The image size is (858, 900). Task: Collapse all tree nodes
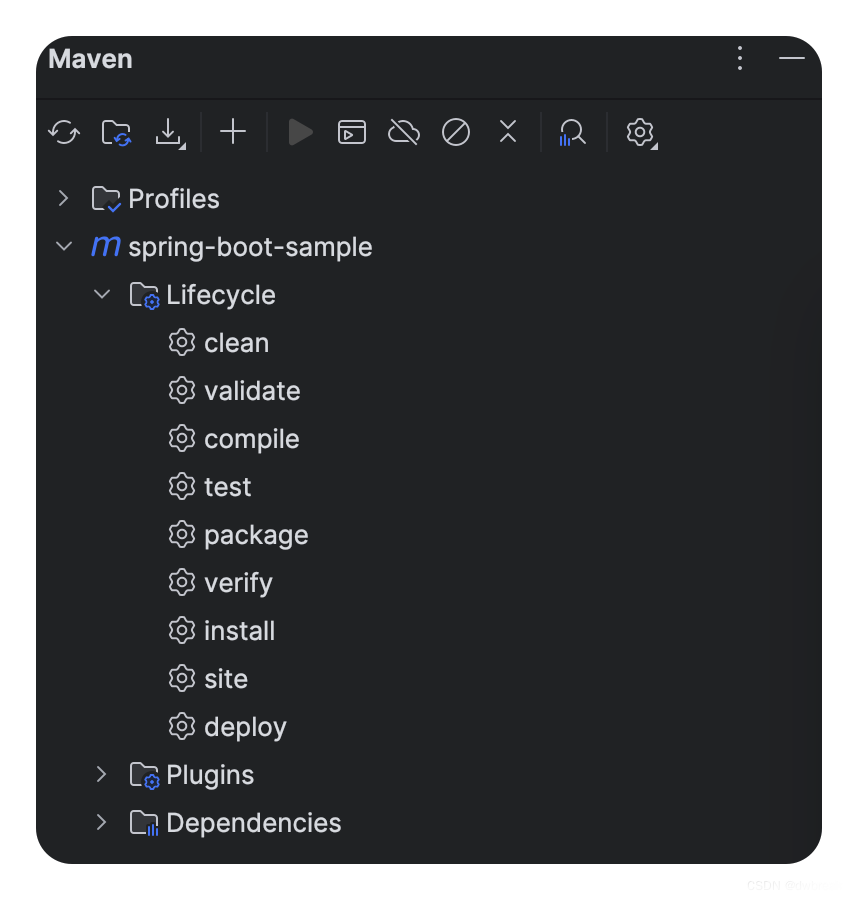pyautogui.click(x=508, y=131)
